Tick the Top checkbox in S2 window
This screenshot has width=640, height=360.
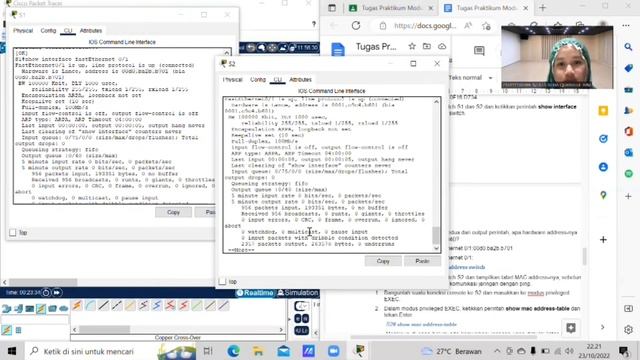coord(222,282)
